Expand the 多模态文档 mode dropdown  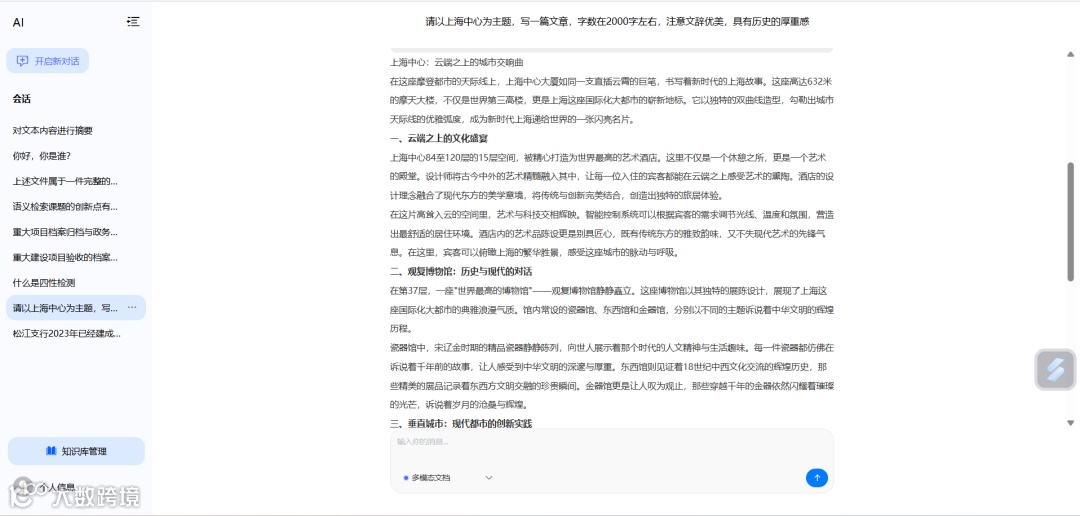(x=448, y=477)
